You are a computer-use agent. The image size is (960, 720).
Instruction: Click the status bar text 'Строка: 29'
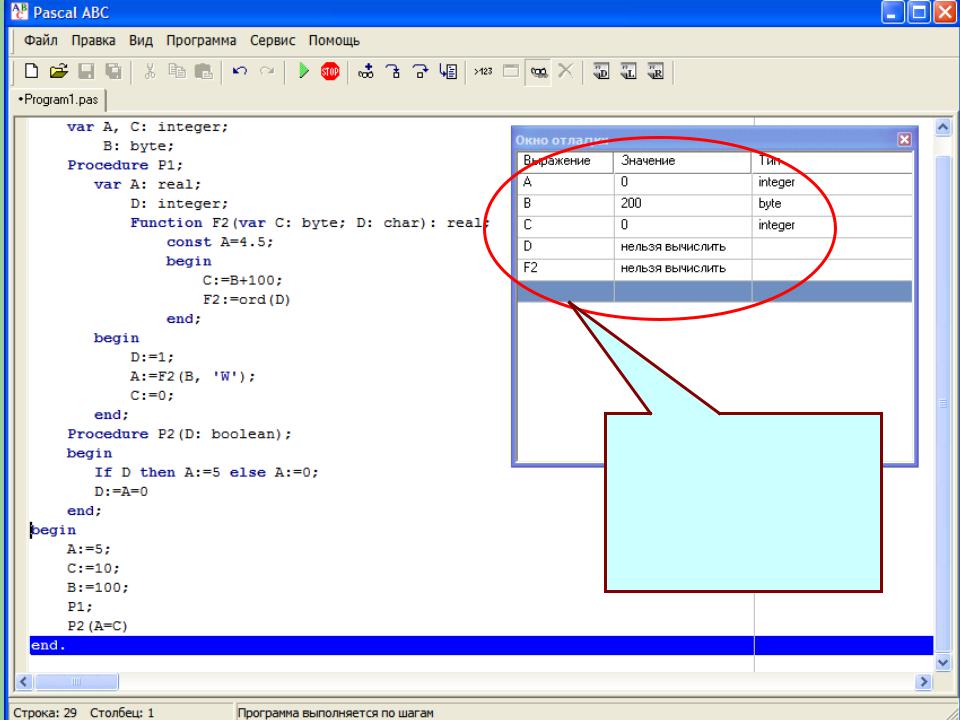point(46,713)
